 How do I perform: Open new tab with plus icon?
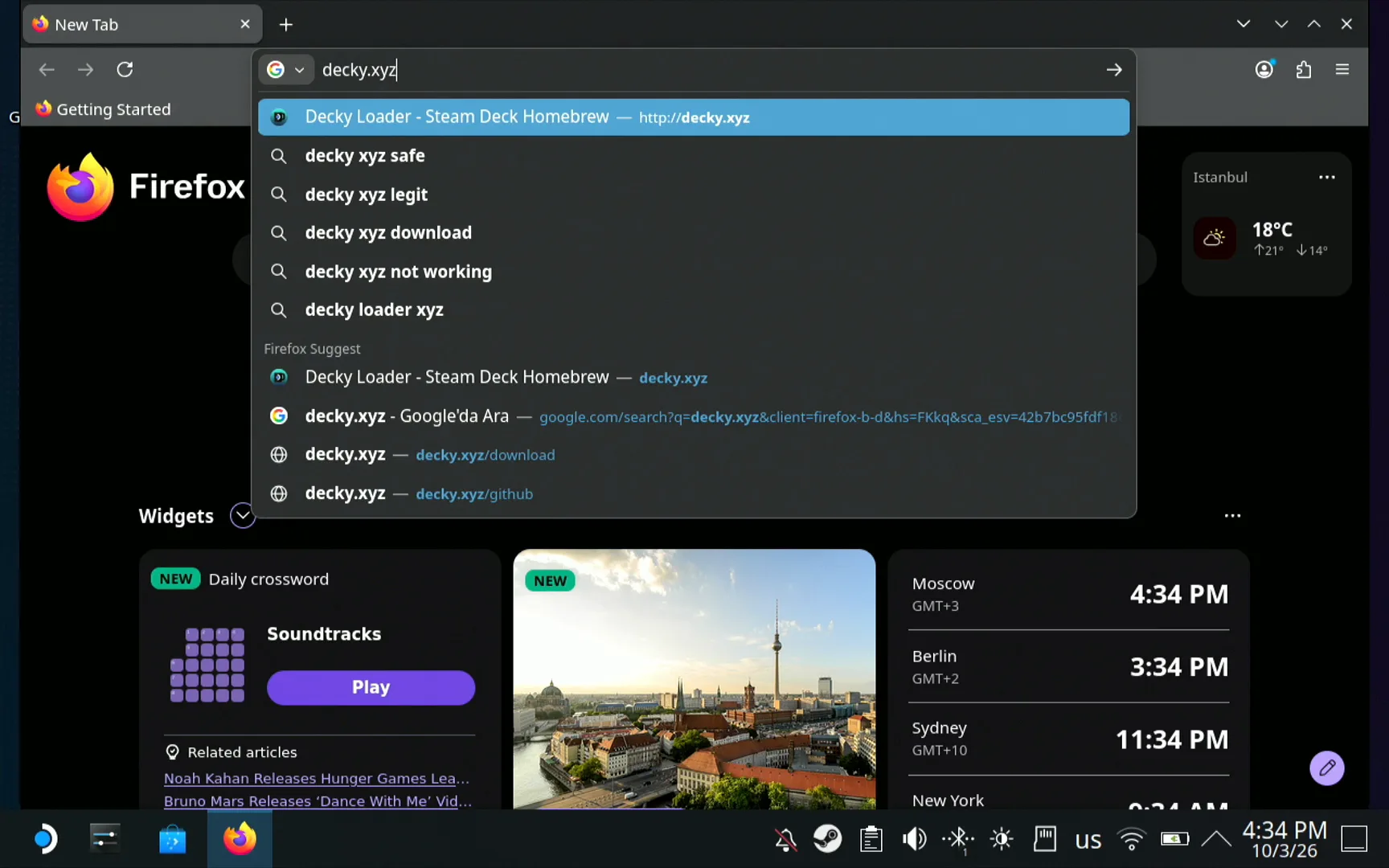[286, 25]
